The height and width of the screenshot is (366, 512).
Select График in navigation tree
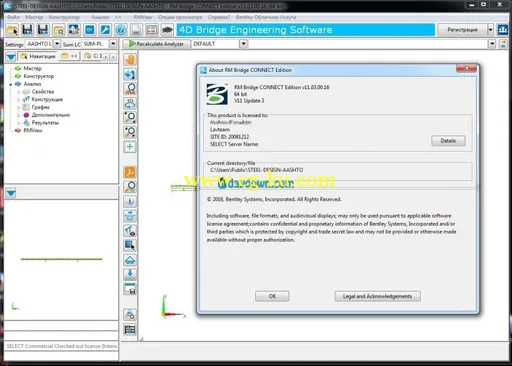click(x=40, y=107)
